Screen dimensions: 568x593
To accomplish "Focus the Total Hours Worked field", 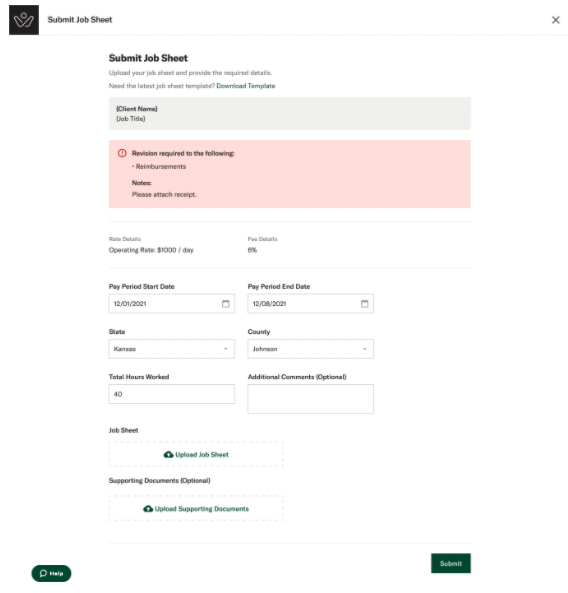I will pos(172,394).
